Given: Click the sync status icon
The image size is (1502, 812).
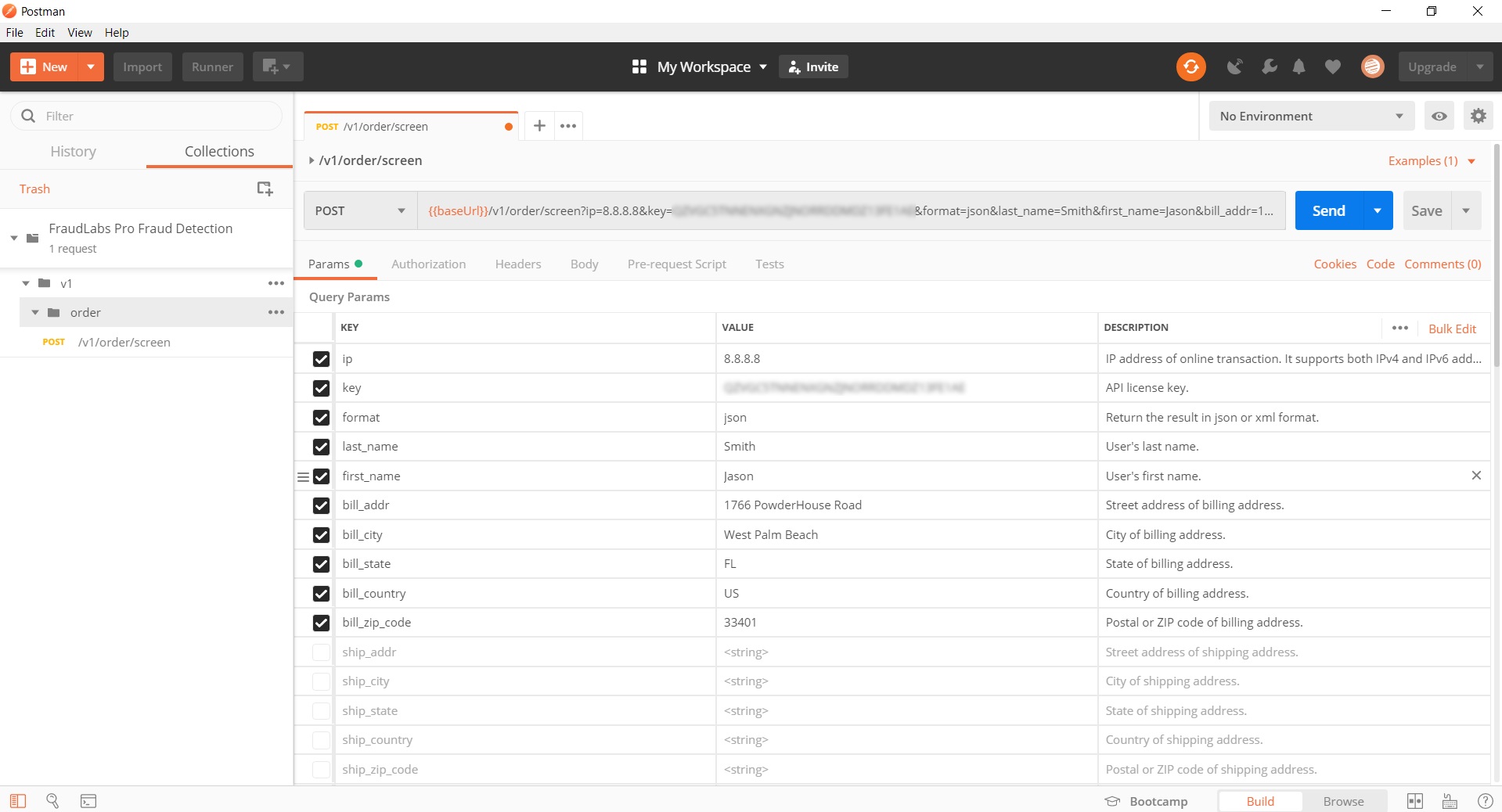Looking at the screenshot, I should pos(1190,66).
